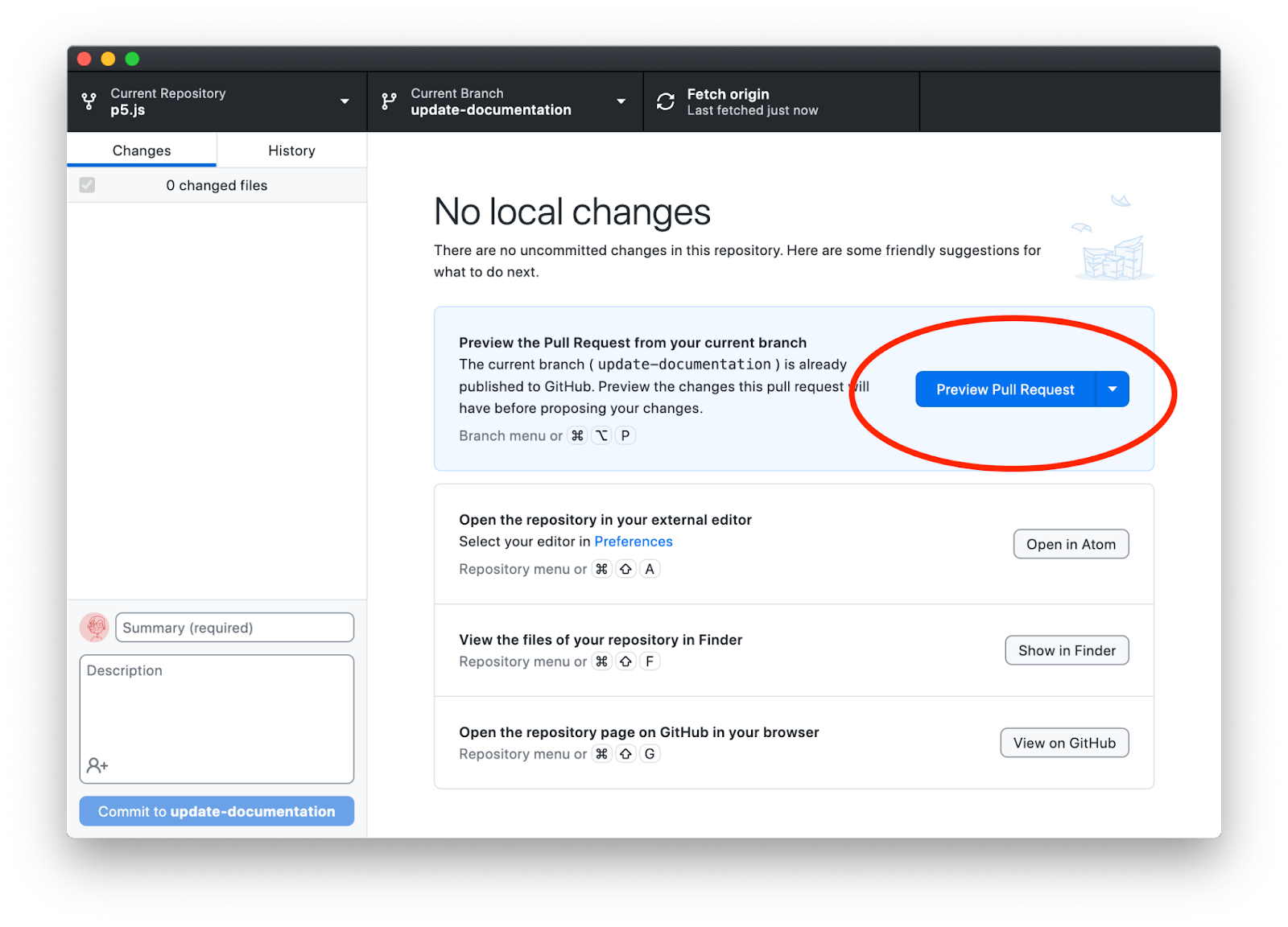Open the Current Repository dropdown

pyautogui.click(x=345, y=101)
